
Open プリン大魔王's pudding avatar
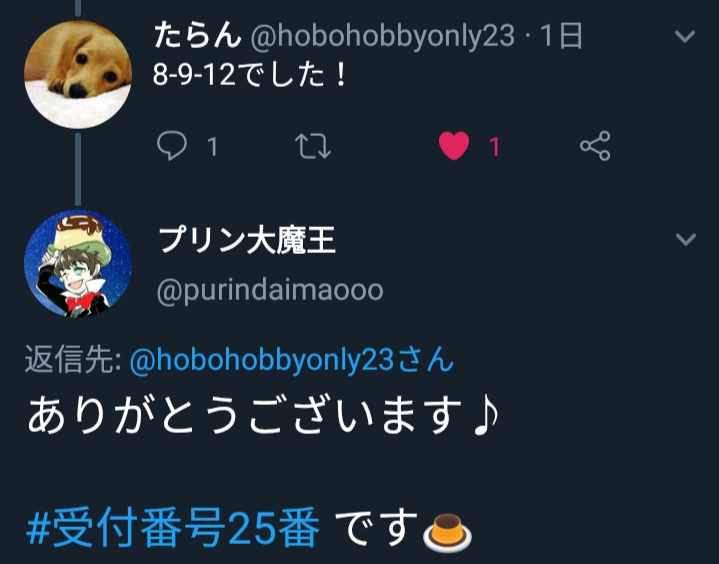coord(78,264)
